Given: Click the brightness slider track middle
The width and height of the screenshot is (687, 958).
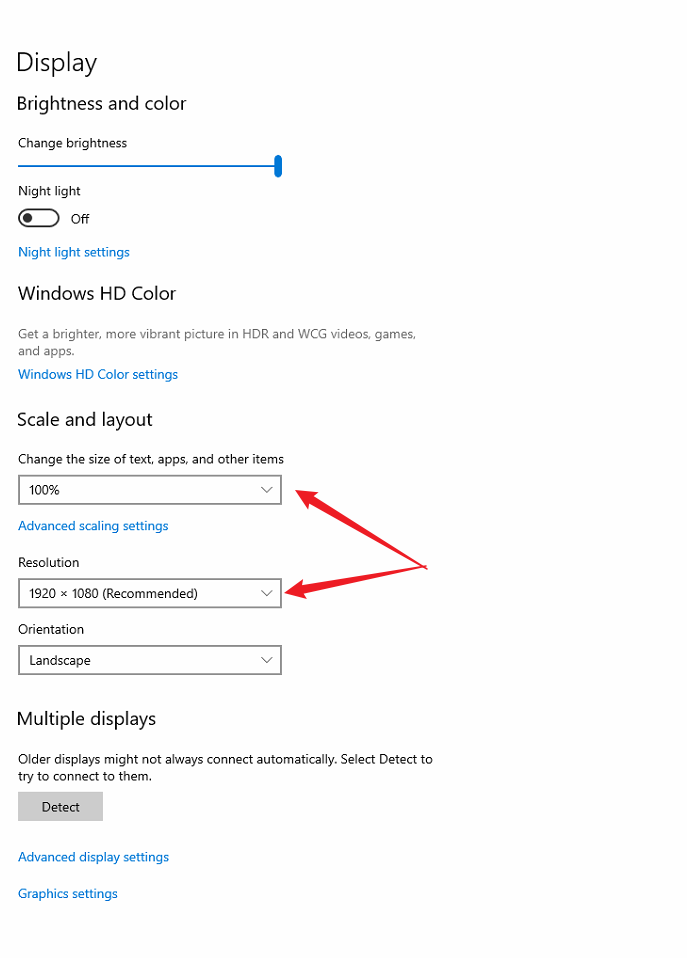Looking at the screenshot, I should pyautogui.click(x=147, y=166).
